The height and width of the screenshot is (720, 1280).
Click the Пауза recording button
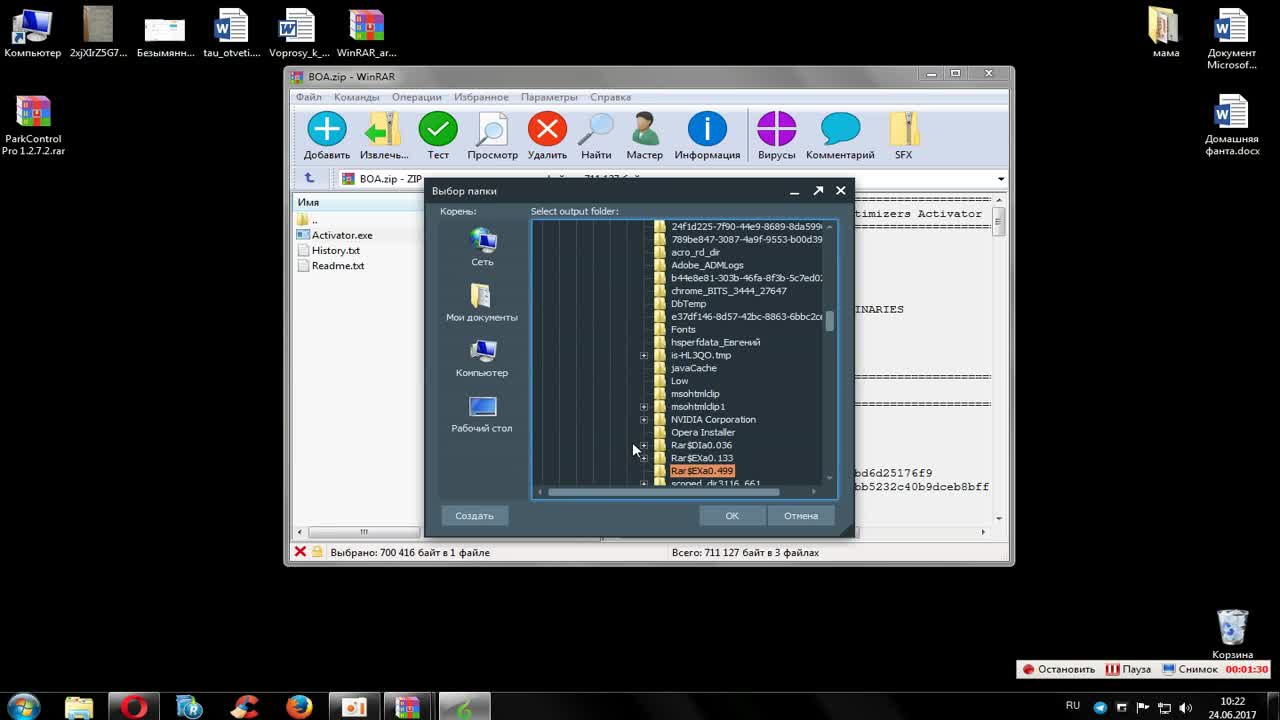pyautogui.click(x=1127, y=669)
